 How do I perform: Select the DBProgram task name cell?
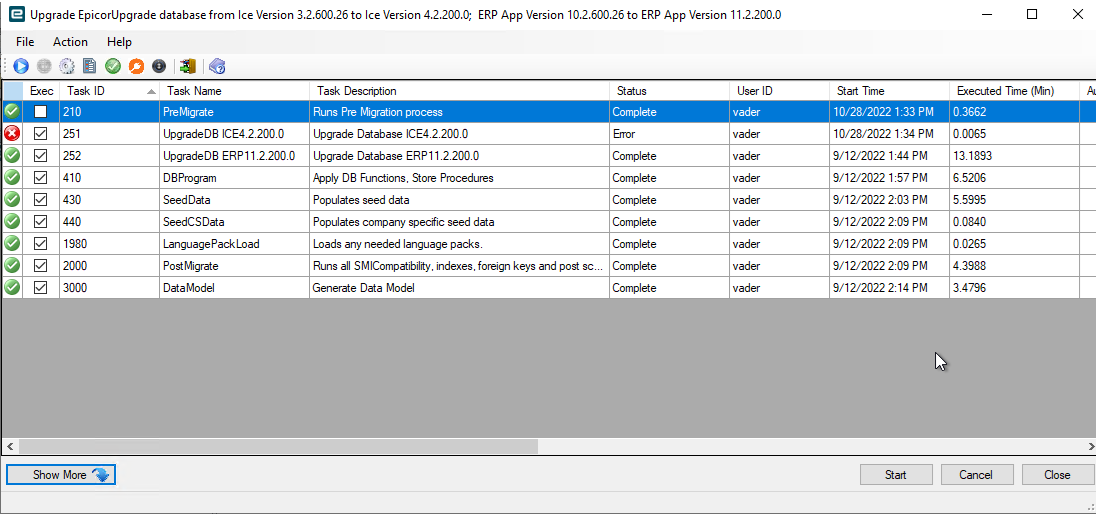235,178
